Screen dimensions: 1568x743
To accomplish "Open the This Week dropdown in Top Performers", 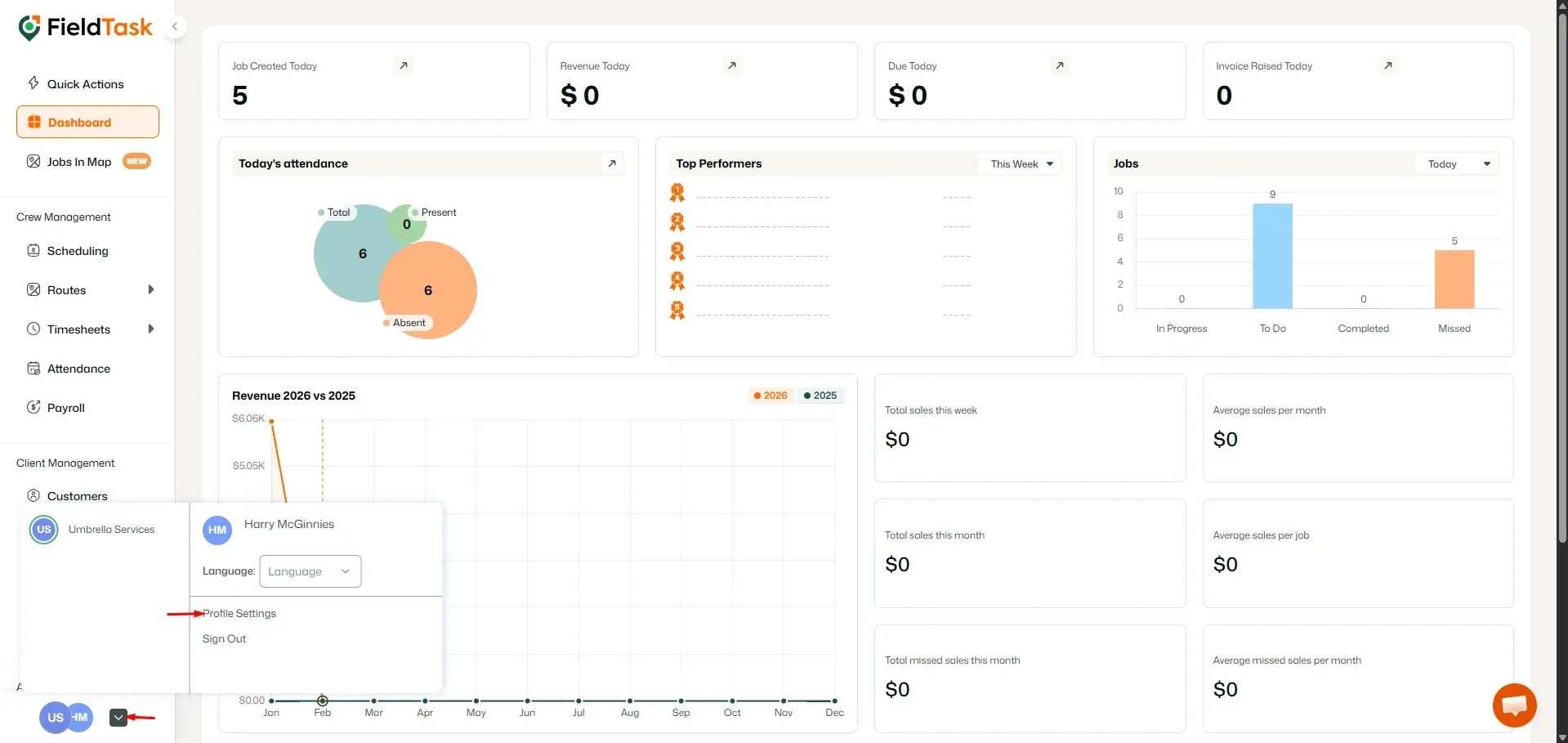I will (1020, 163).
